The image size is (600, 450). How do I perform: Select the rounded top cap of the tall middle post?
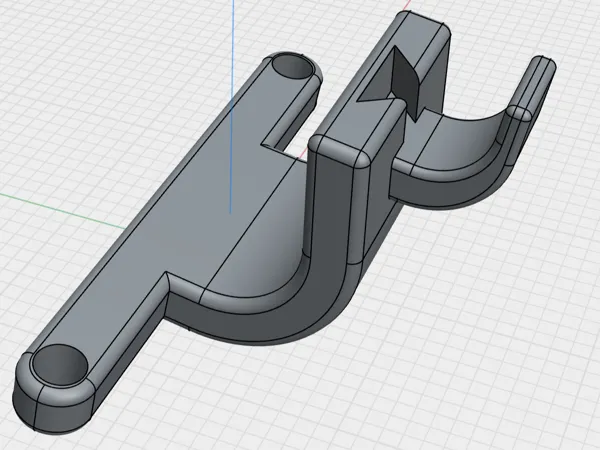(x=341, y=150)
